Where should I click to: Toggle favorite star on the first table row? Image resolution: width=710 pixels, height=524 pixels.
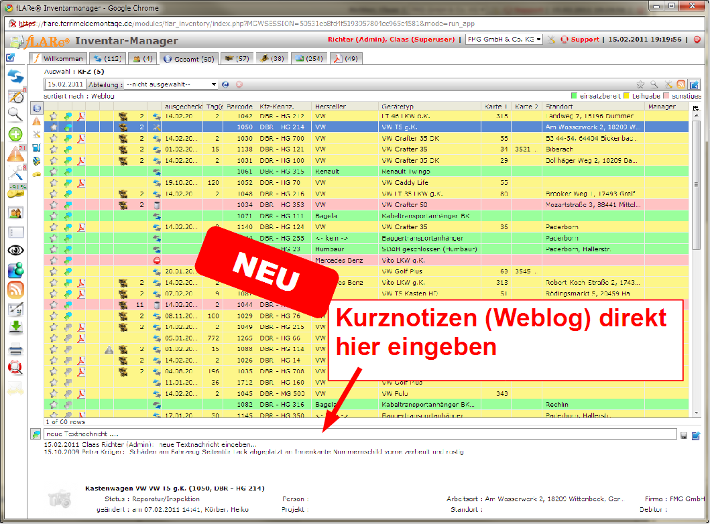click(52, 116)
